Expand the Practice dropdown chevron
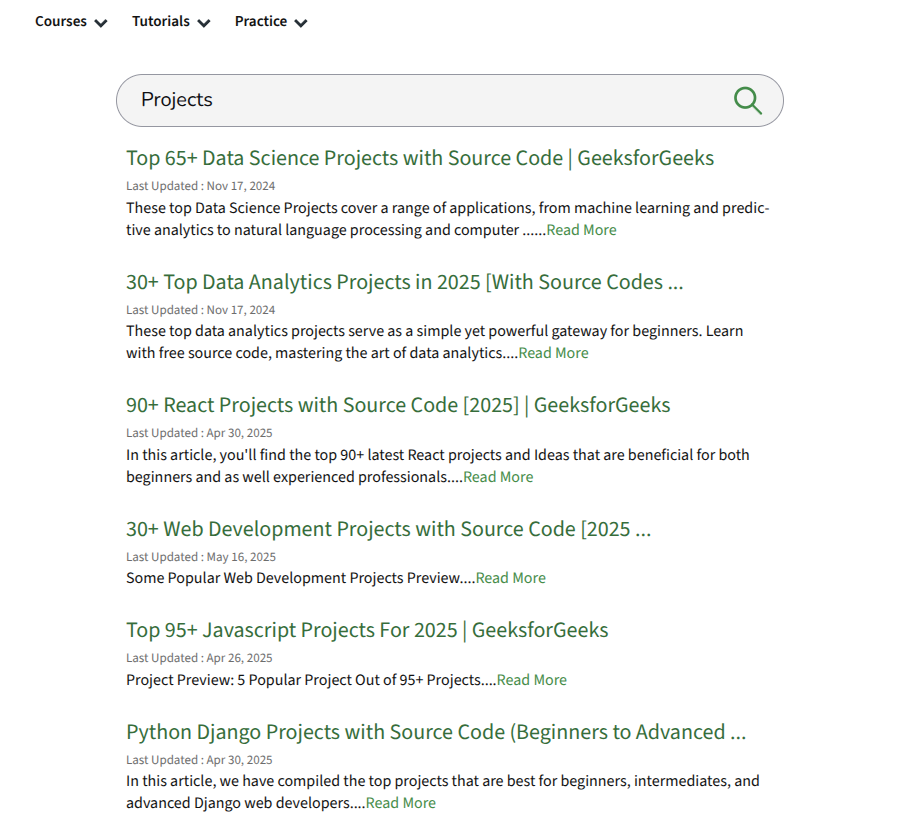The image size is (902, 840). [301, 23]
